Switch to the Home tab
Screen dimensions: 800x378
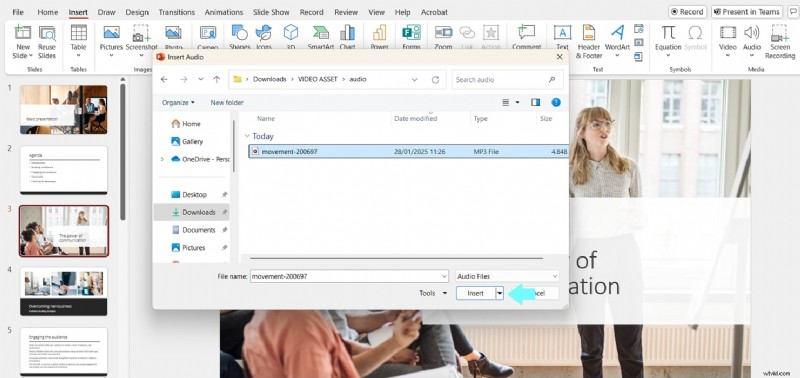(x=47, y=12)
